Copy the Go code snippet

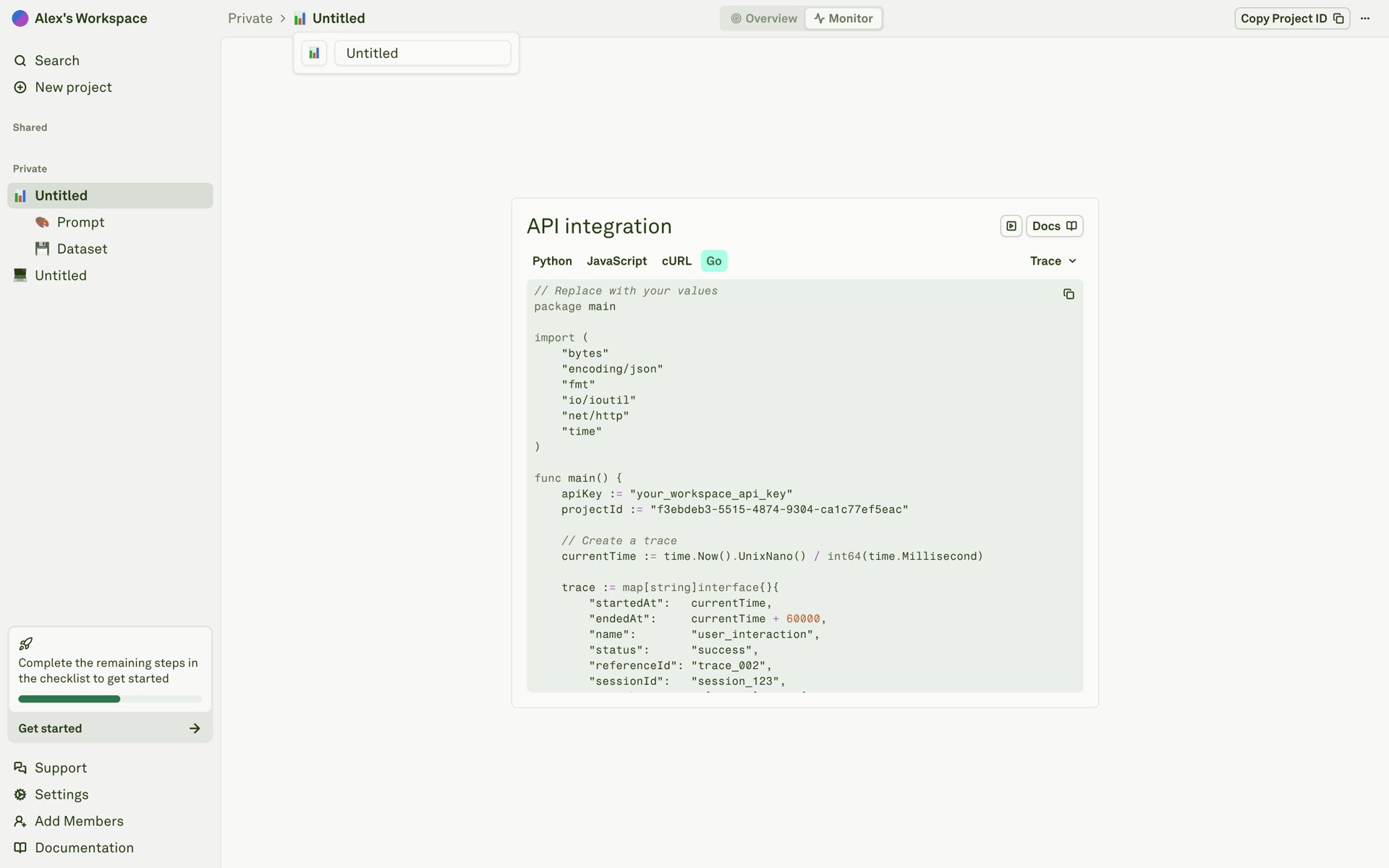point(1069,294)
